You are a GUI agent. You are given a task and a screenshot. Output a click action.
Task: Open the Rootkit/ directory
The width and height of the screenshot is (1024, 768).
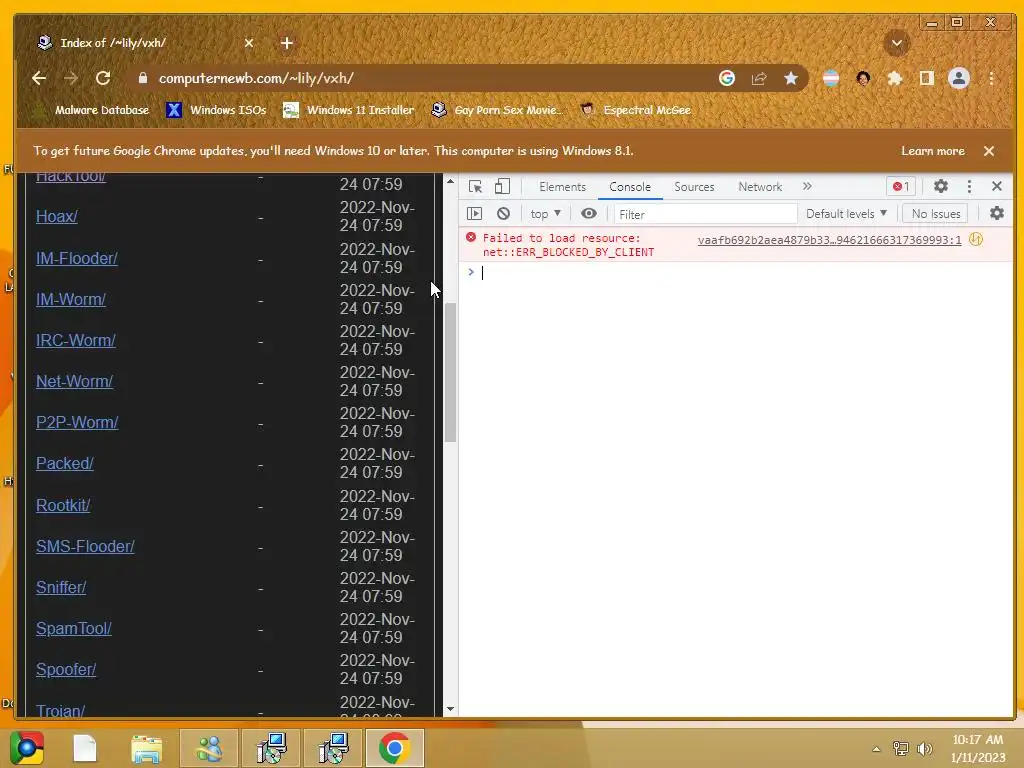click(63, 505)
